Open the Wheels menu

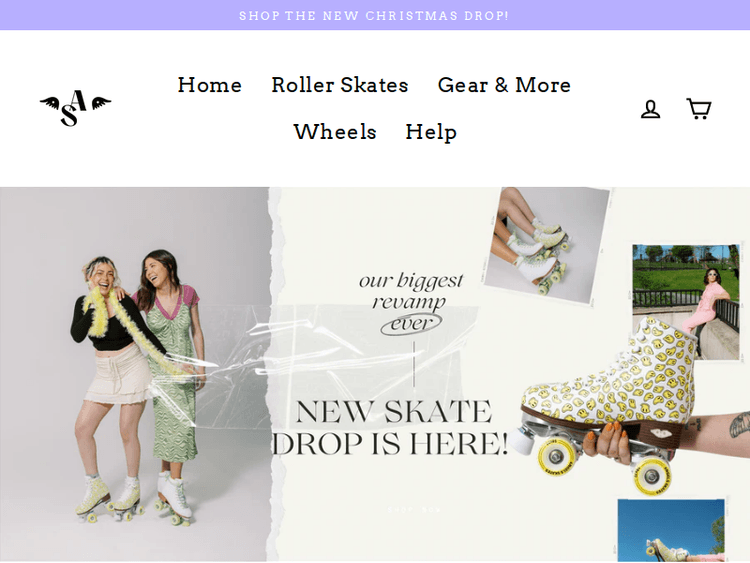click(x=334, y=132)
